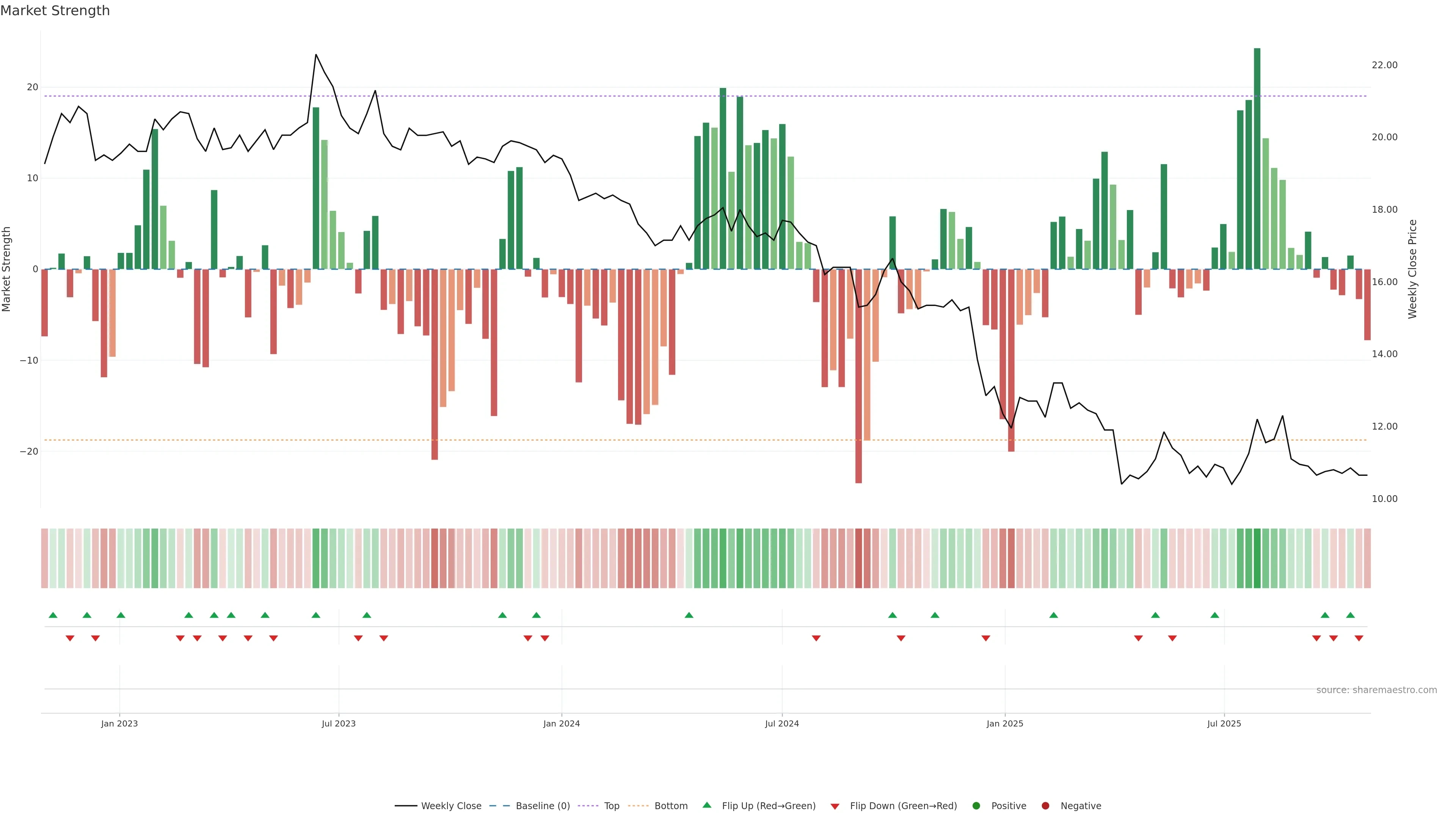Click the rightmost red flip-down triangle marker

(x=1359, y=638)
